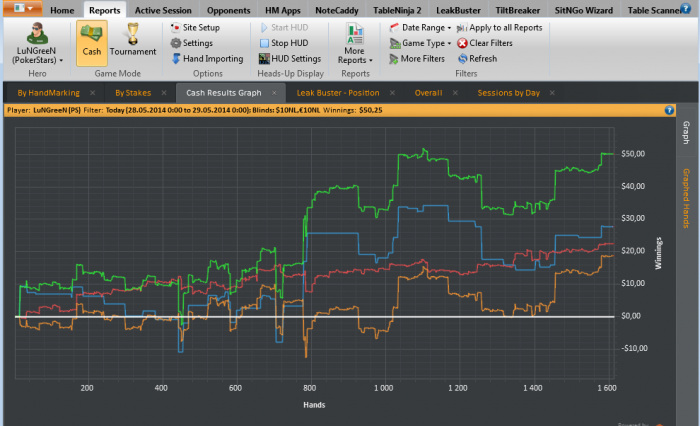Screen dimensions: 700x426
Task: Switch to By HandMarking report tab
Action: (49, 93)
